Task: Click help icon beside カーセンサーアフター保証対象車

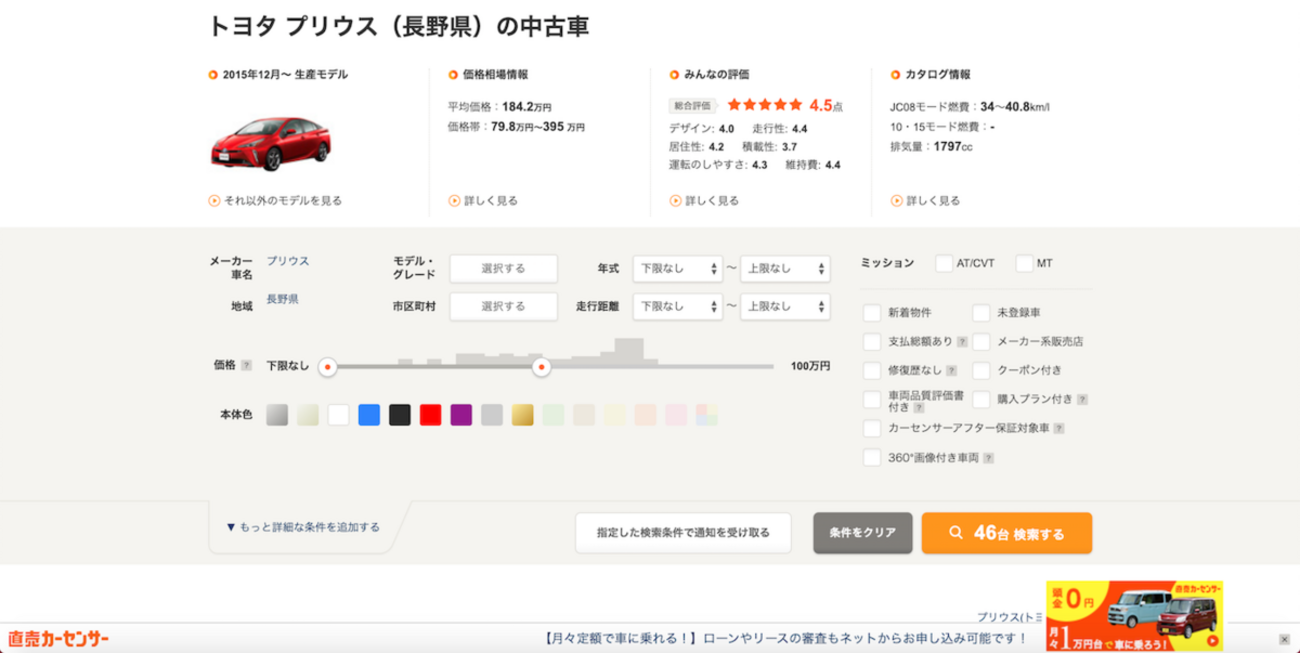Action: tap(1058, 428)
